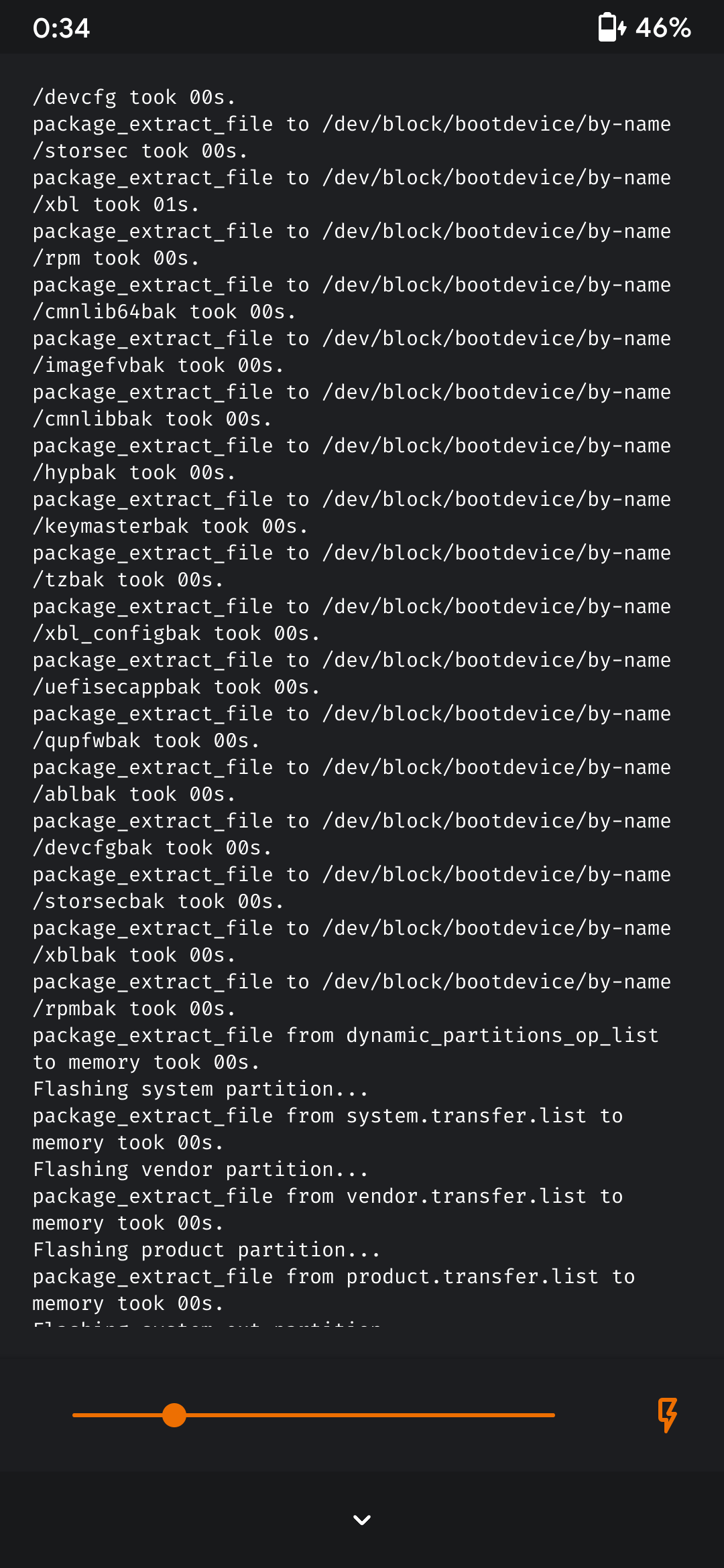
Task: Tap the '/xbl took 01s.' log entry
Action: (117, 204)
